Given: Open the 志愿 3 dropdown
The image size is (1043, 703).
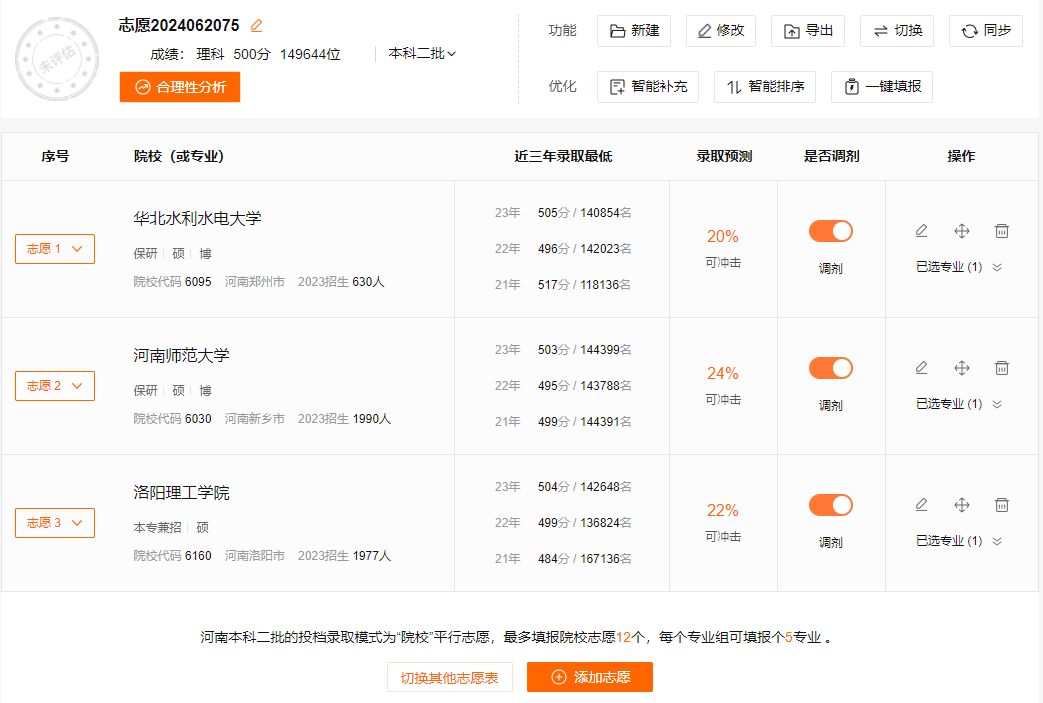Looking at the screenshot, I should coord(55,523).
